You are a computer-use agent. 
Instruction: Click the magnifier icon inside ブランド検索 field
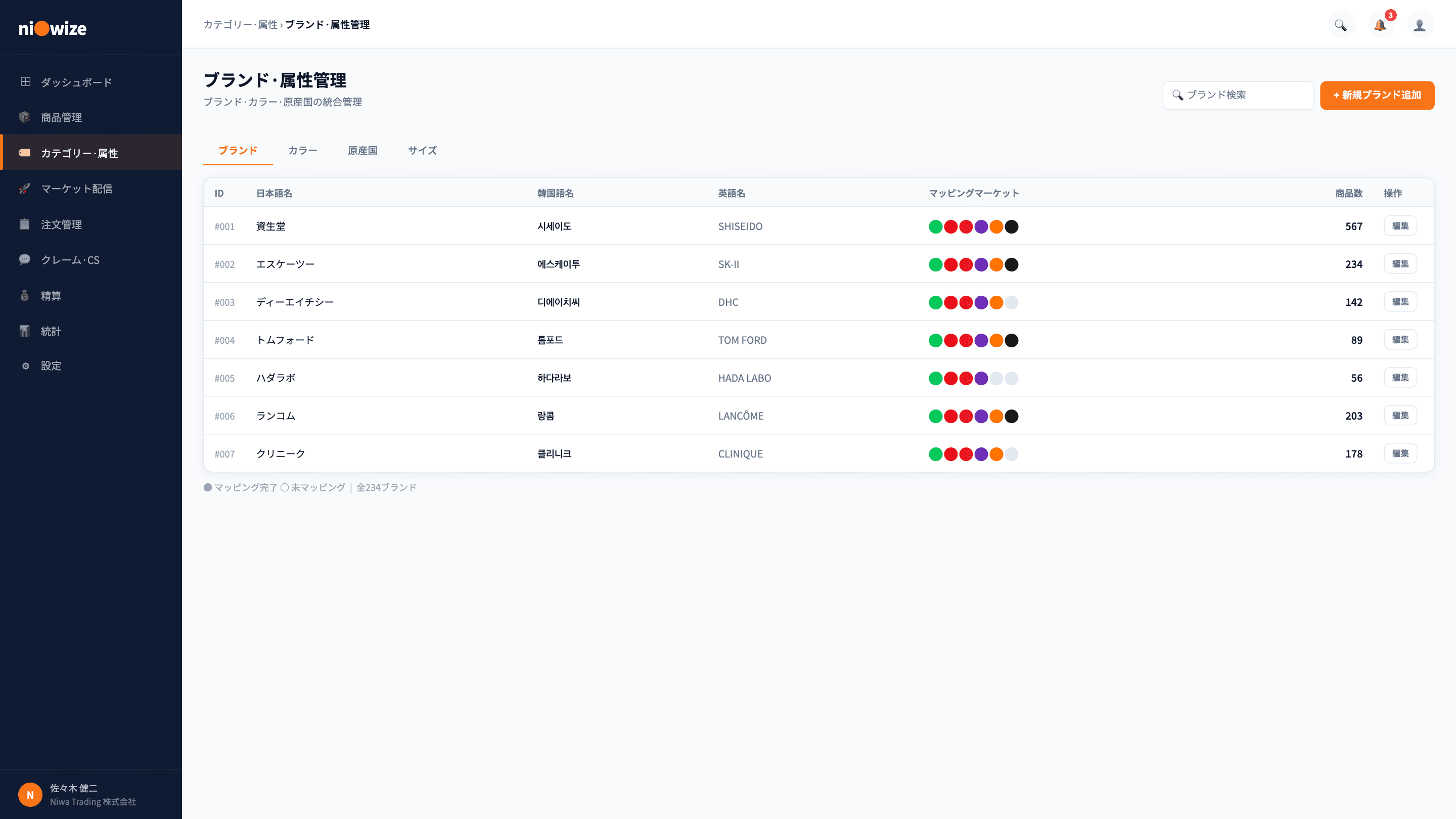1177,95
